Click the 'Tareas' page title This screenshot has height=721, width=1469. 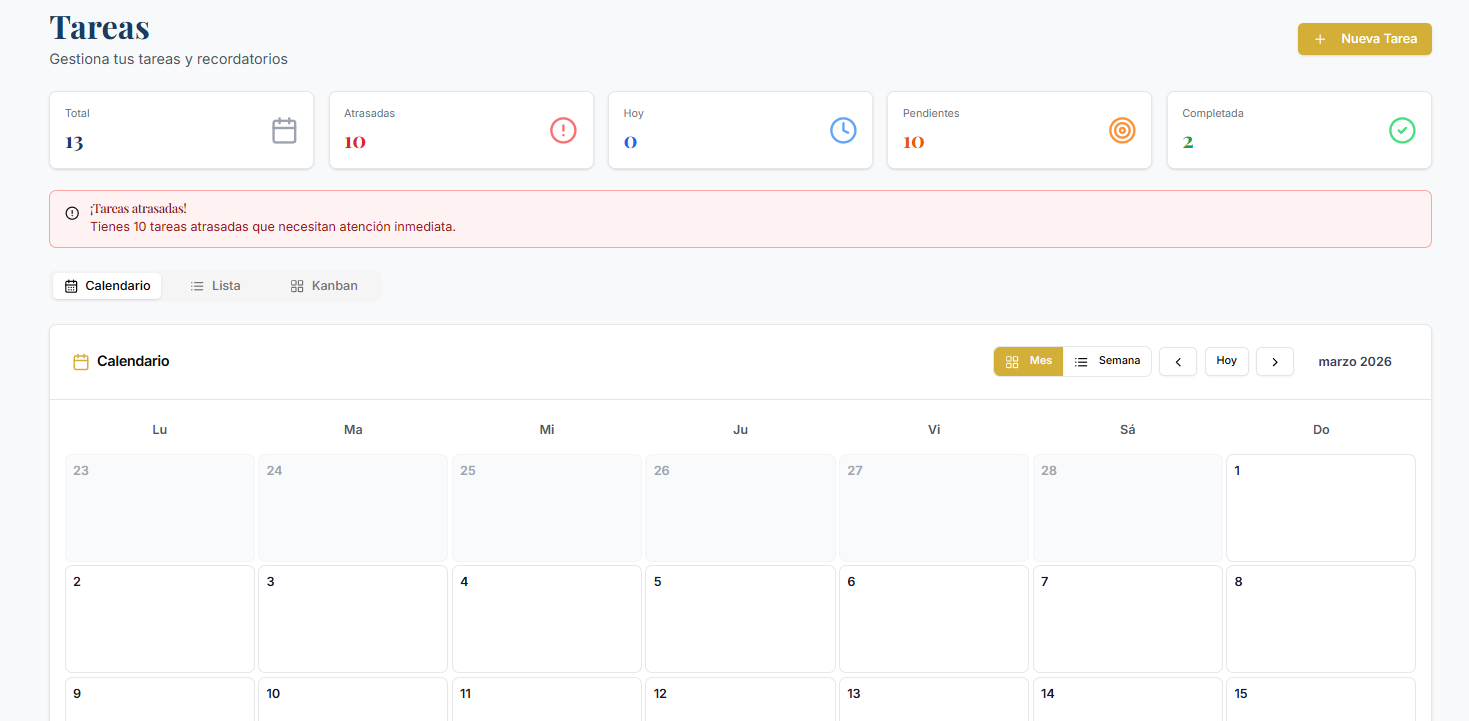(x=100, y=27)
